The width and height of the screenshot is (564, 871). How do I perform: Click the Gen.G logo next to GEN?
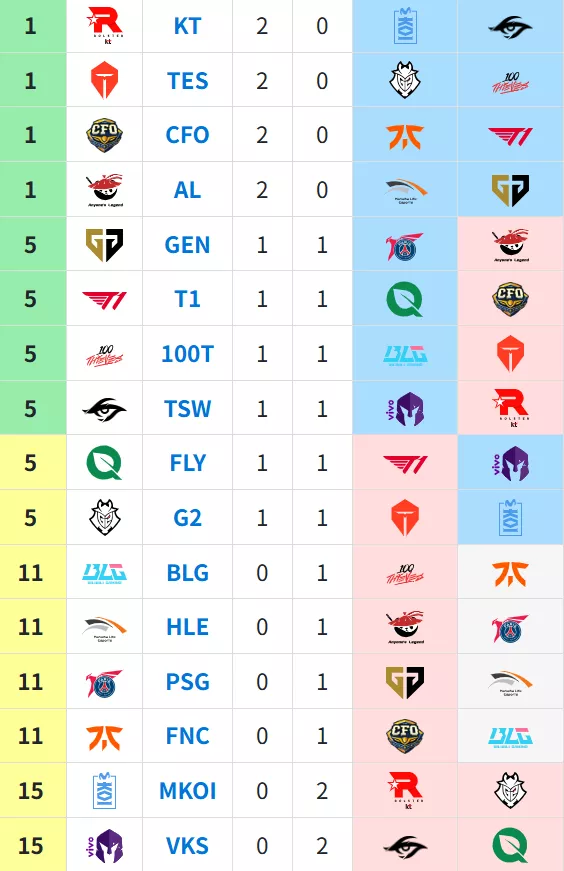click(x=104, y=244)
